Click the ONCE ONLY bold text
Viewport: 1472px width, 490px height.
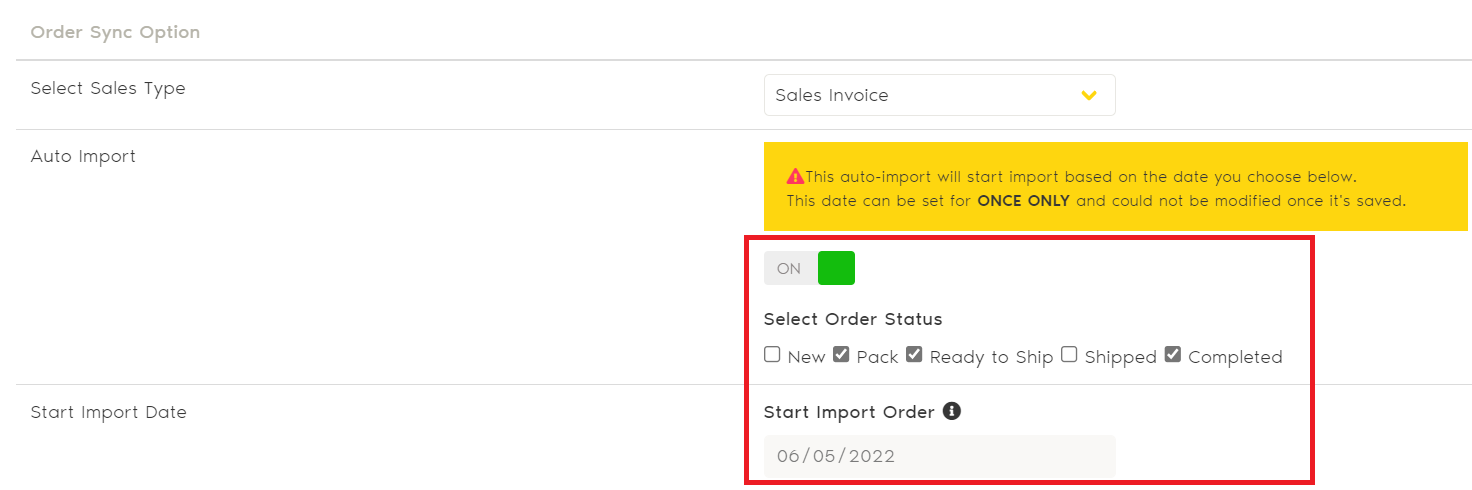(1023, 201)
